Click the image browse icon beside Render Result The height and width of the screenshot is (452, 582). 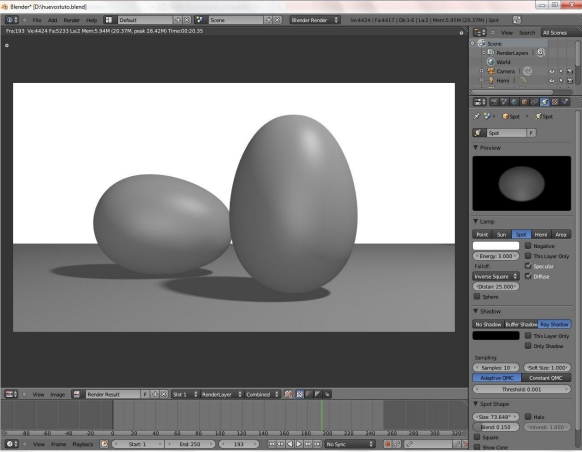pos(77,394)
